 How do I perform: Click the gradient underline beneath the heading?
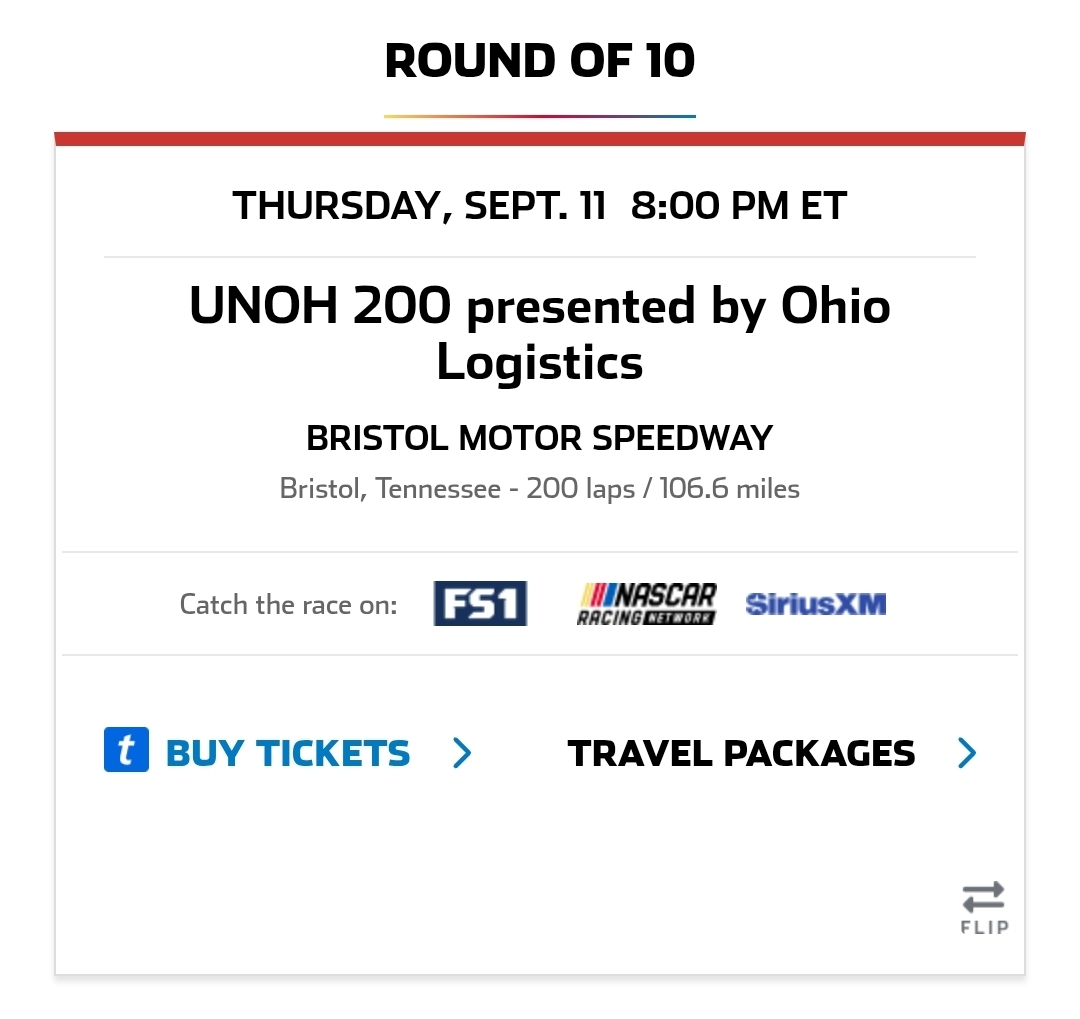coord(540,116)
